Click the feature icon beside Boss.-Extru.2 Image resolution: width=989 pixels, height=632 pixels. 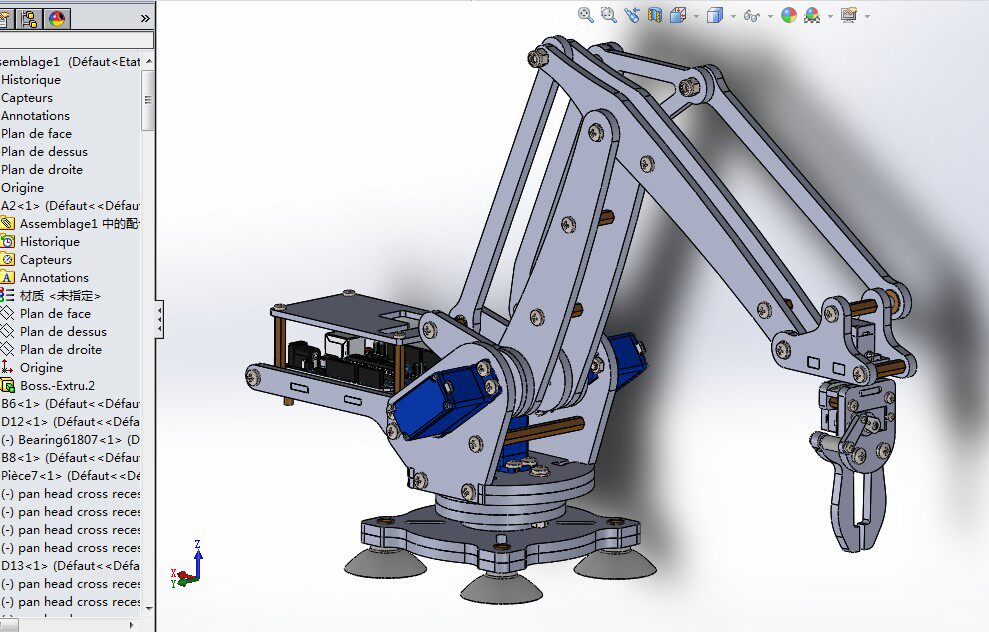(x=8, y=385)
